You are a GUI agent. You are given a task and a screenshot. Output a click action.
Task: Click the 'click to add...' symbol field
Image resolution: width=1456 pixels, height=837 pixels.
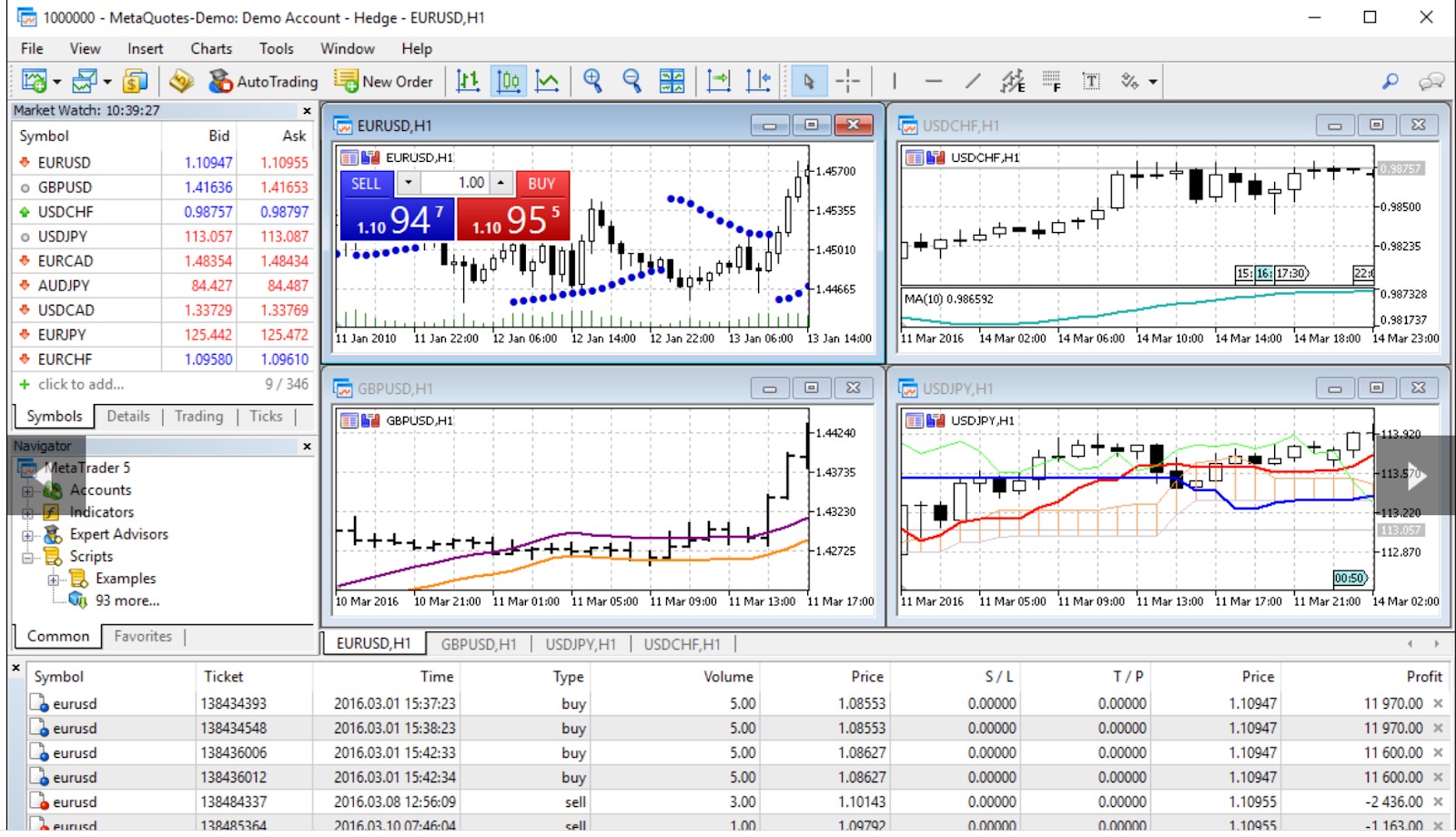(x=81, y=385)
